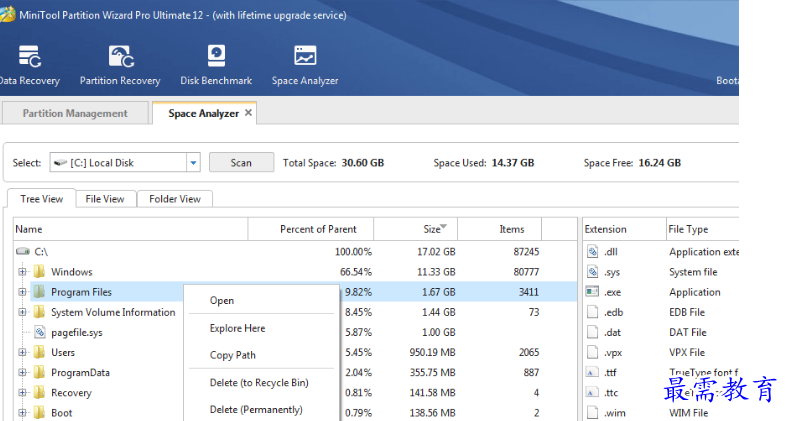
Task: Click the .sys extension icon
Action: (x=593, y=272)
